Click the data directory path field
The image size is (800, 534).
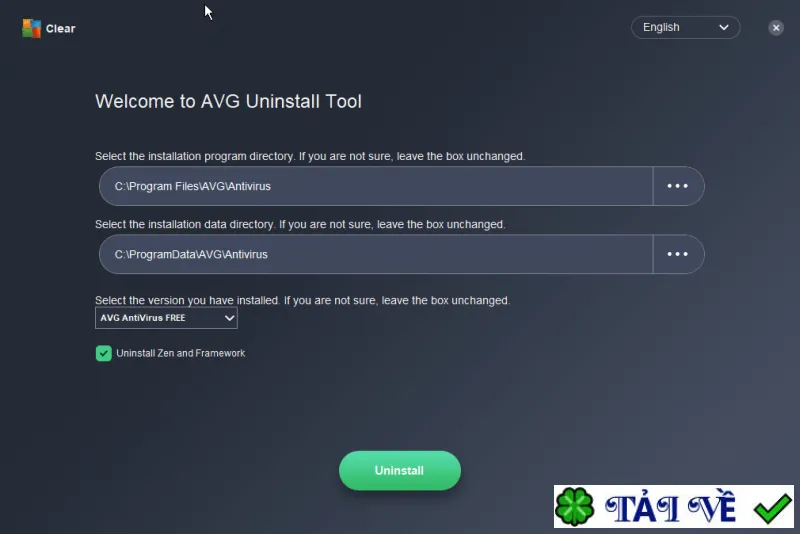[376, 254]
